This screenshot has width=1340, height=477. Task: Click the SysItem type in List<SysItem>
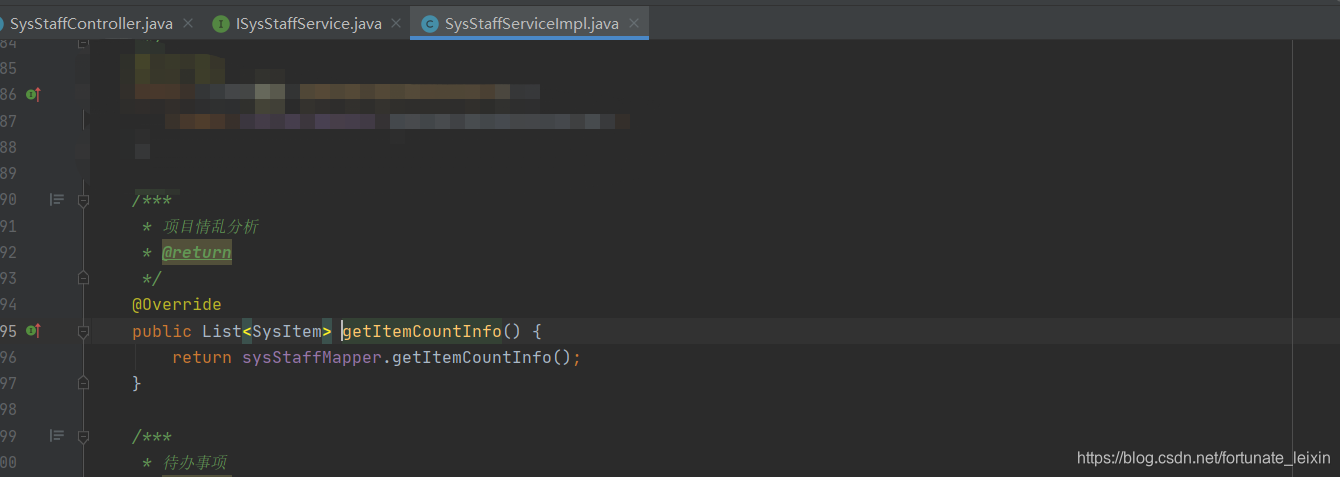click(x=286, y=331)
